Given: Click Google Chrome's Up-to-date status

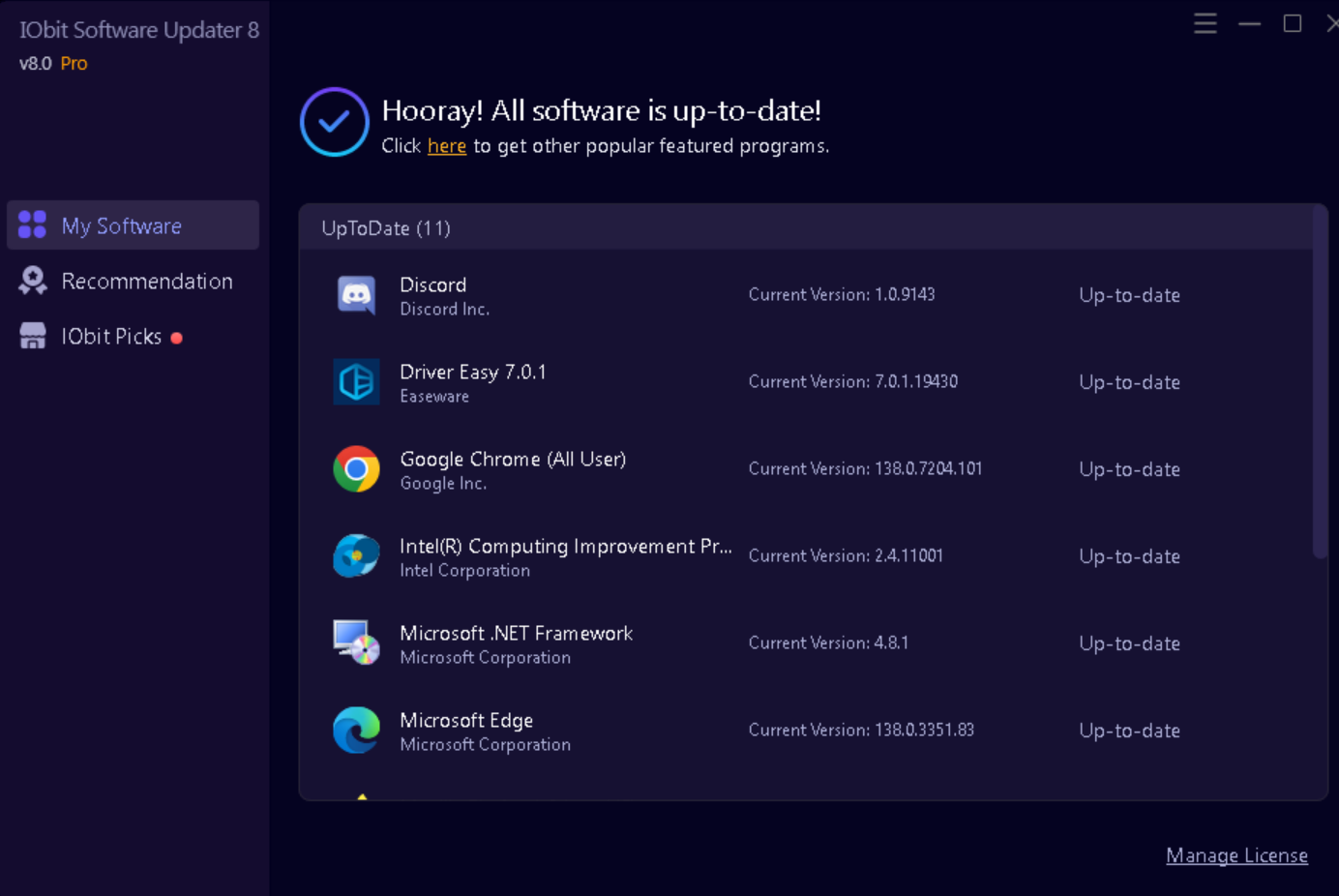Looking at the screenshot, I should (x=1129, y=469).
